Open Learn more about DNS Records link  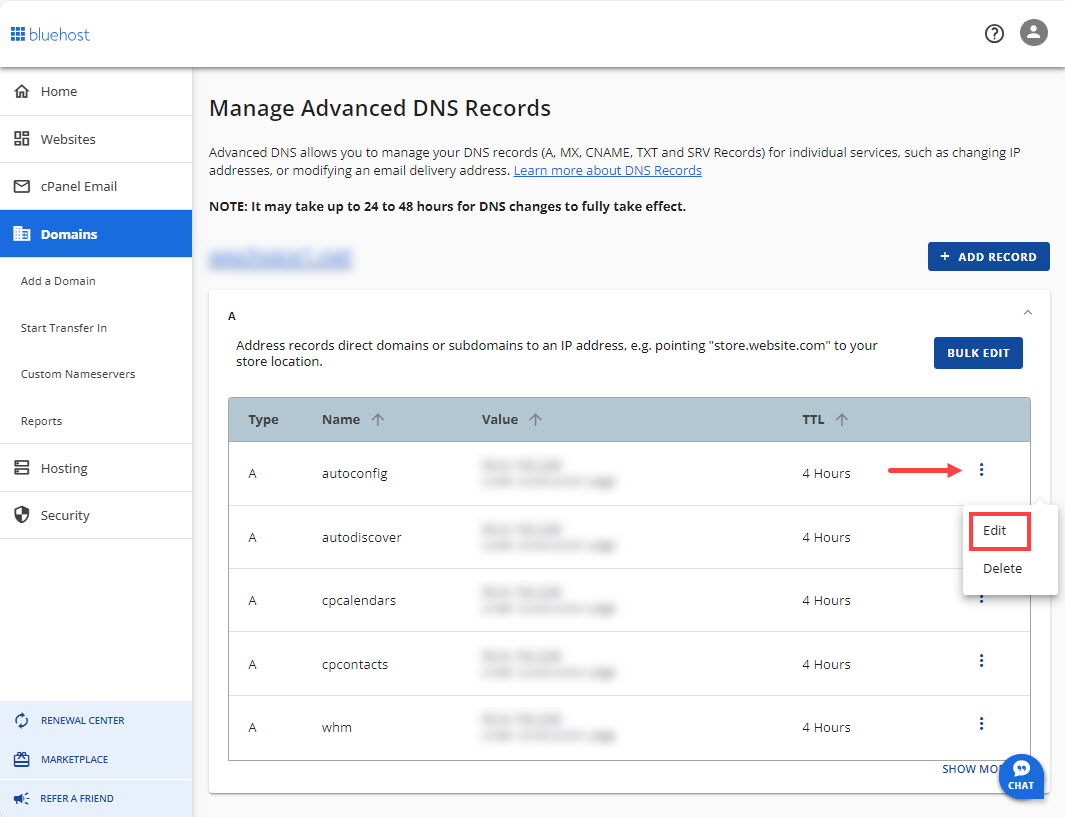coord(607,170)
